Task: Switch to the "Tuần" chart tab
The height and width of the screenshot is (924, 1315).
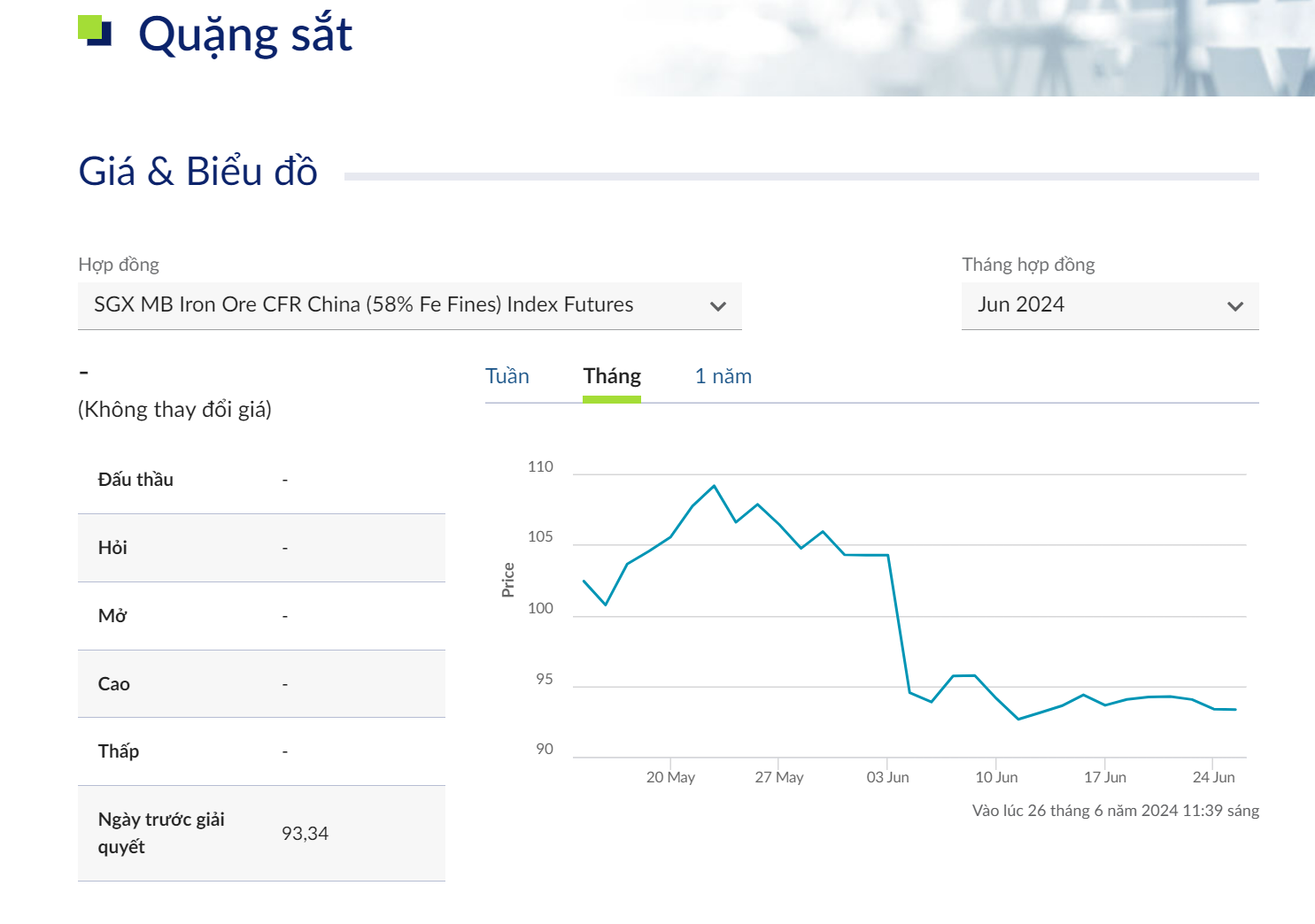Action: 507,375
